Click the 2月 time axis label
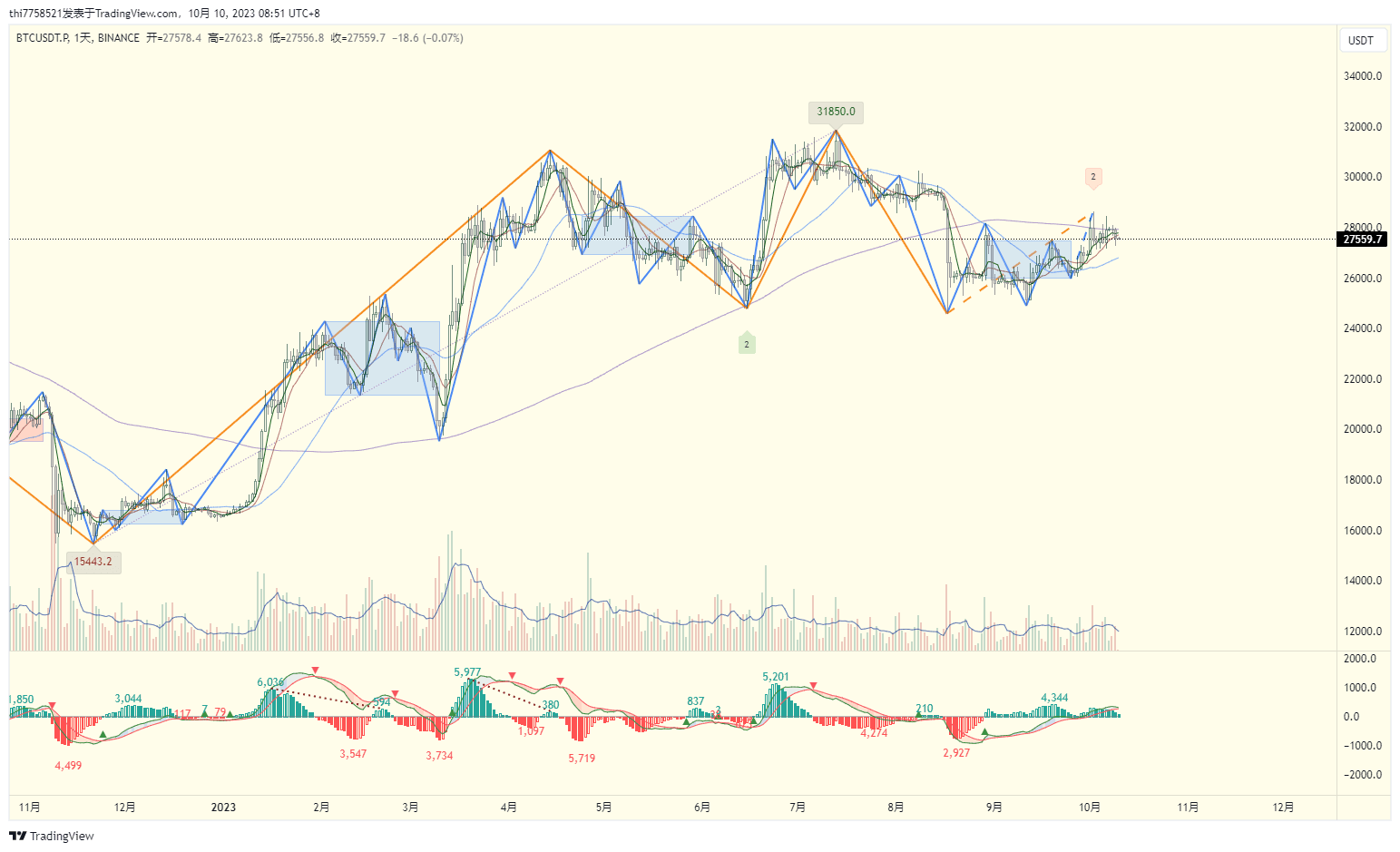The height and width of the screenshot is (852, 1400). coord(321,808)
